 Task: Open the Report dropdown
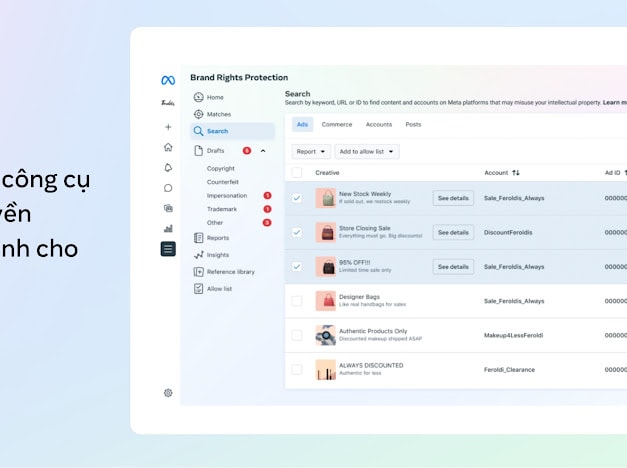311,152
